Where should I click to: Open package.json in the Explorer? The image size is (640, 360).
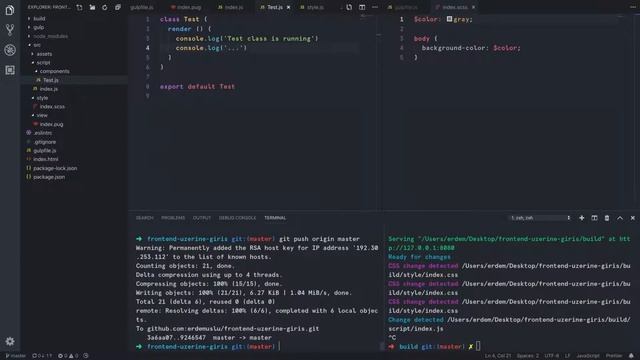click(49, 177)
